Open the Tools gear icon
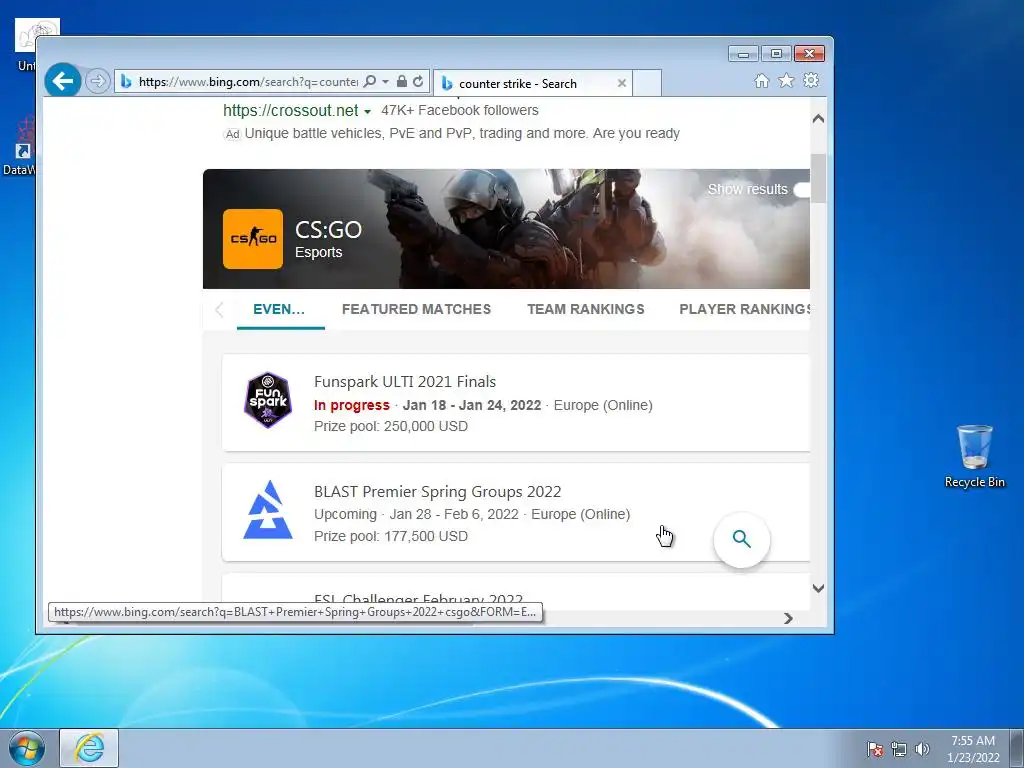 point(811,80)
